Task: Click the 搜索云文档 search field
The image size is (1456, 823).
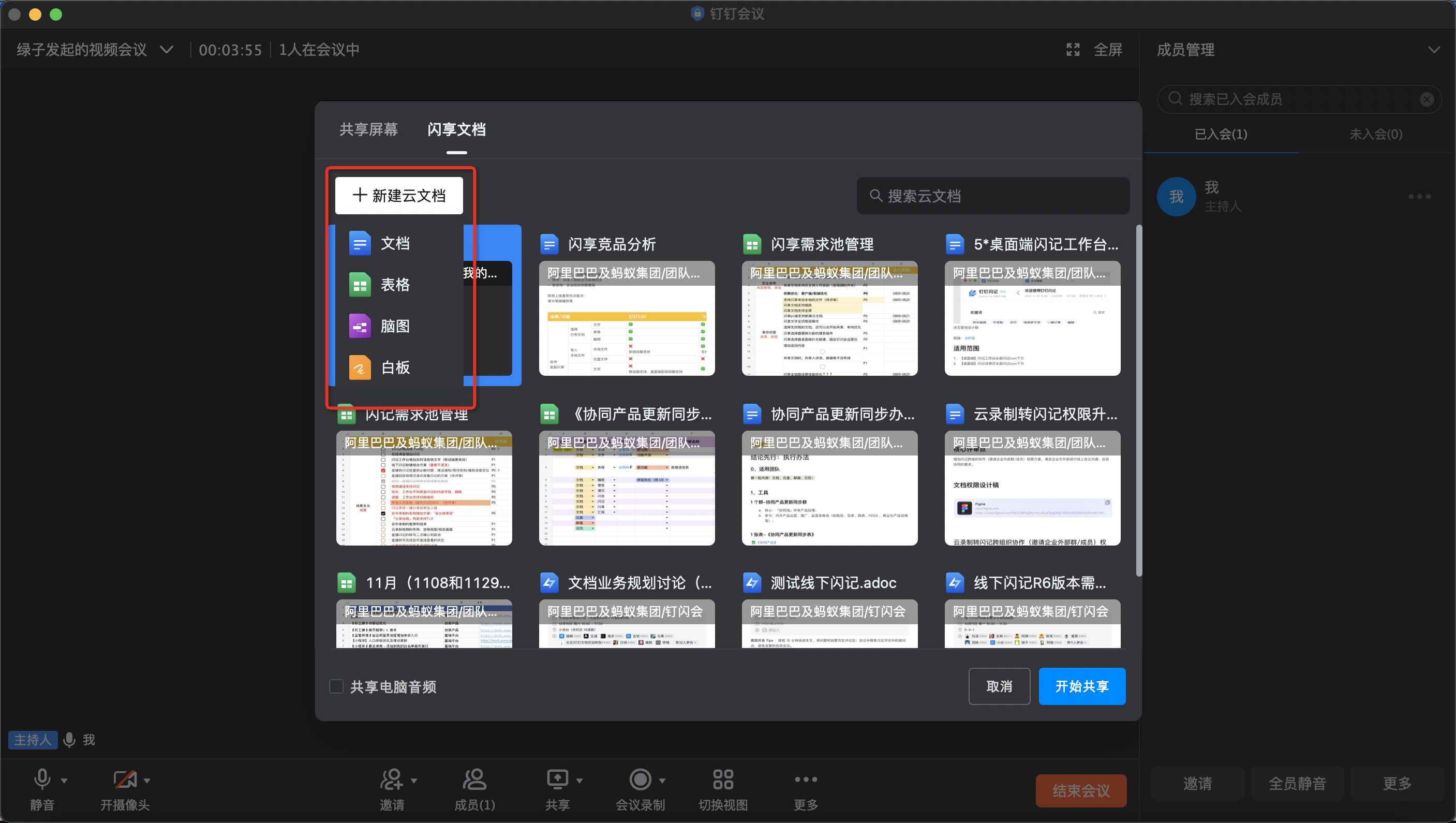Action: pos(993,196)
